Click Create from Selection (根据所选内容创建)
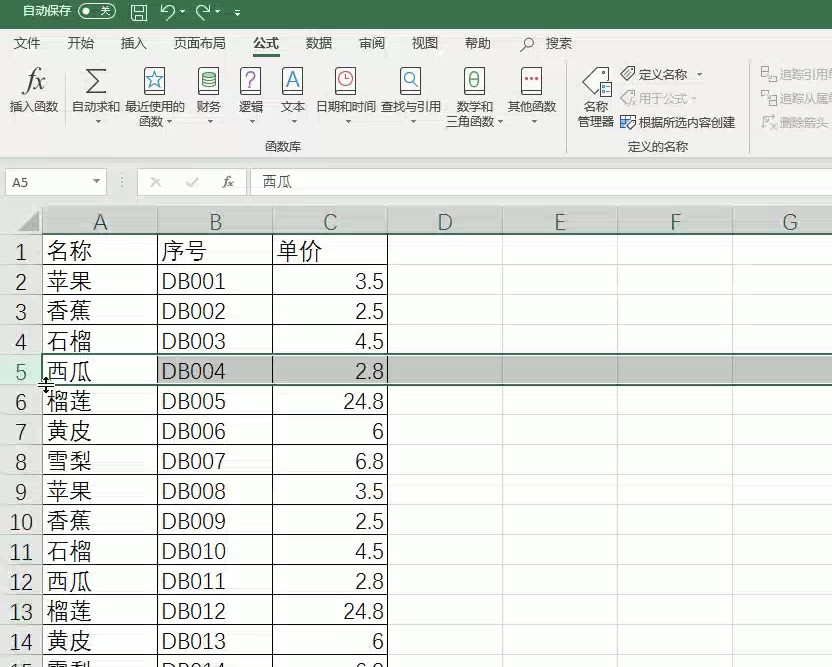Image resolution: width=832 pixels, height=667 pixels. coord(678,122)
